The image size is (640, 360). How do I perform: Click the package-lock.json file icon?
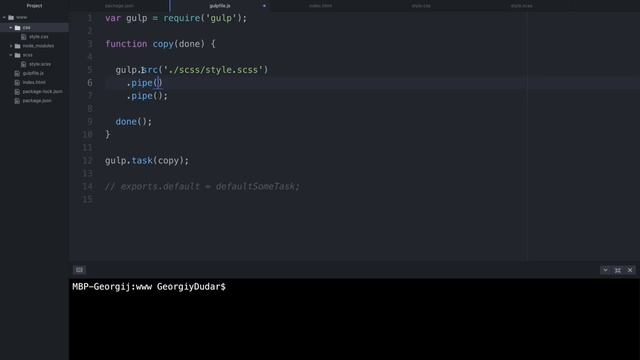click(17, 92)
